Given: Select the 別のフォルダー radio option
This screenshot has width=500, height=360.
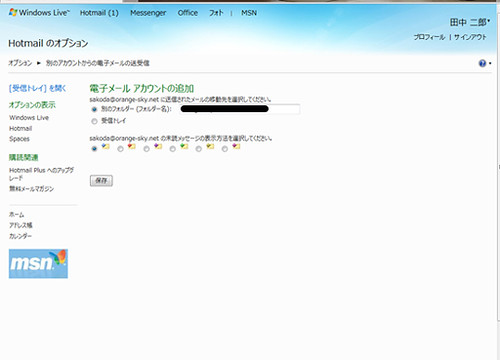Looking at the screenshot, I should pos(94,109).
